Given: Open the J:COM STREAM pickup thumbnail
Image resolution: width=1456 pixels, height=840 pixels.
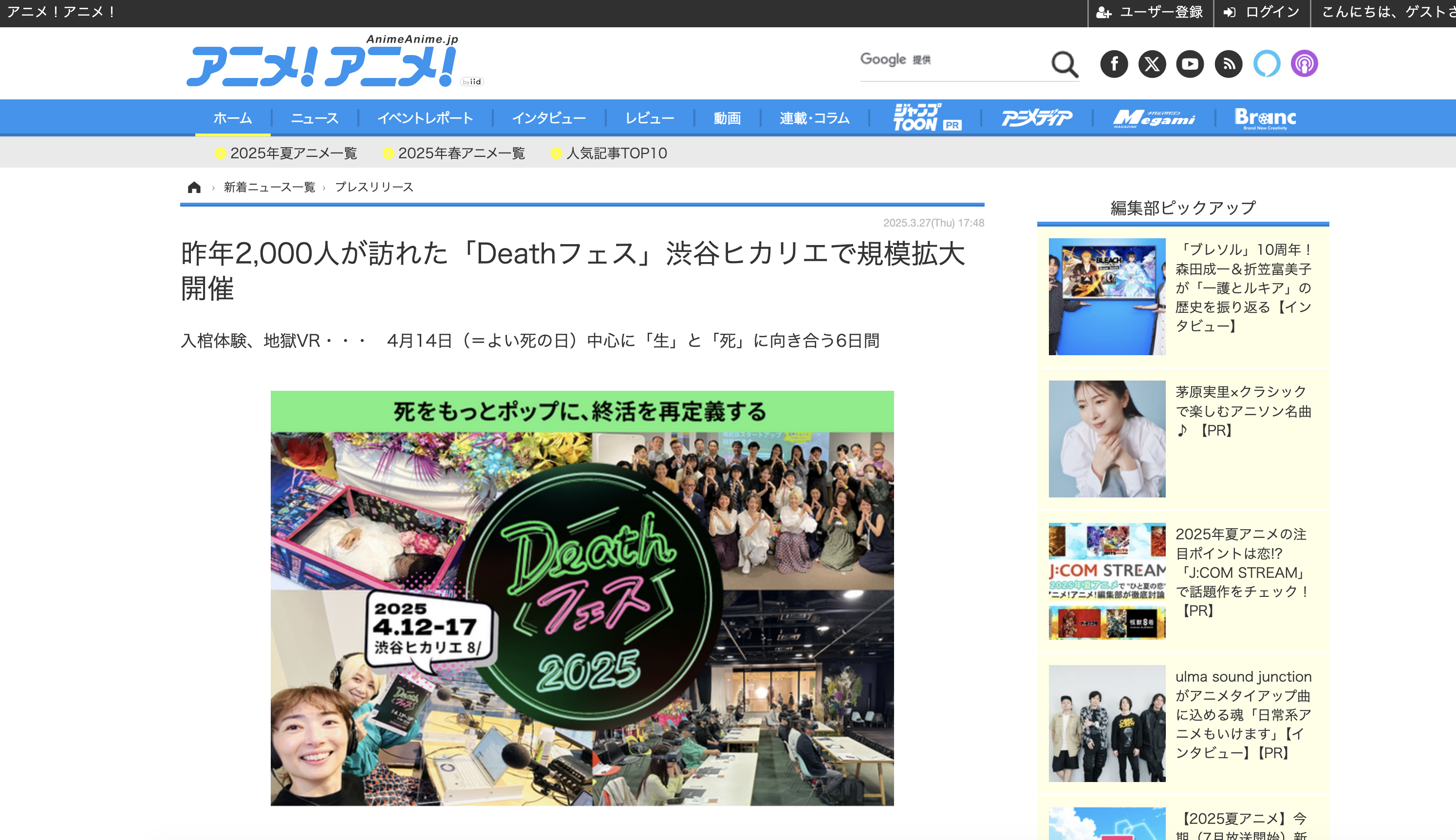Looking at the screenshot, I should [1107, 581].
